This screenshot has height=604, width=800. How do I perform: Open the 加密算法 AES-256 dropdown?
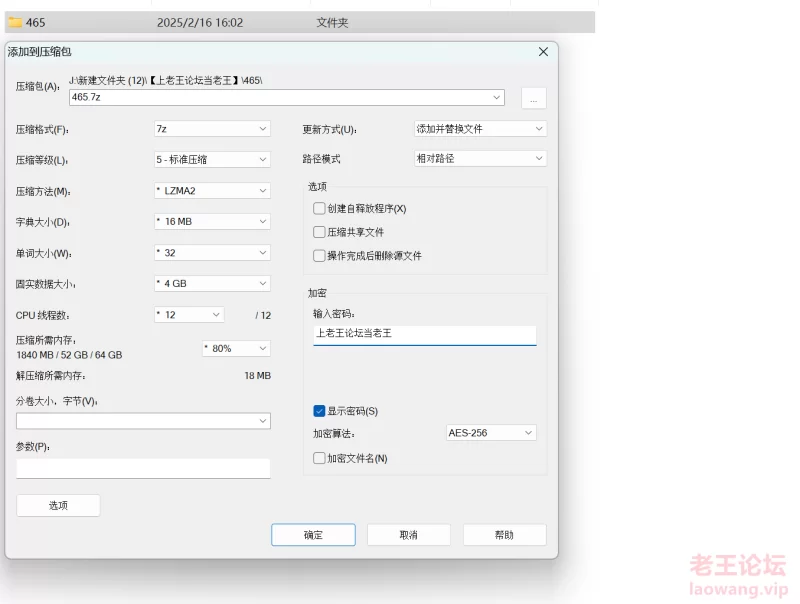(491, 433)
